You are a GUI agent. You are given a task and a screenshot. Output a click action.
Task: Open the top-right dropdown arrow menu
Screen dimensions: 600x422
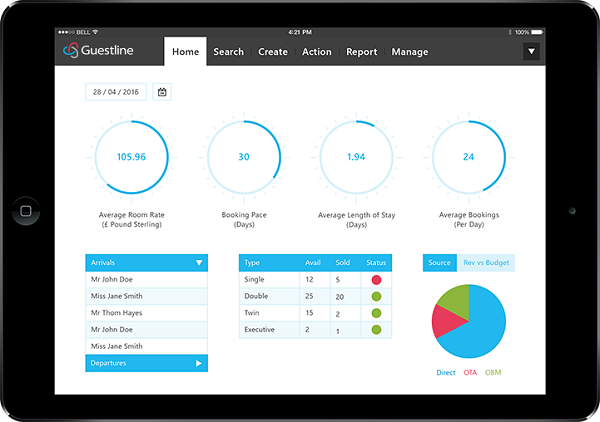click(x=531, y=52)
